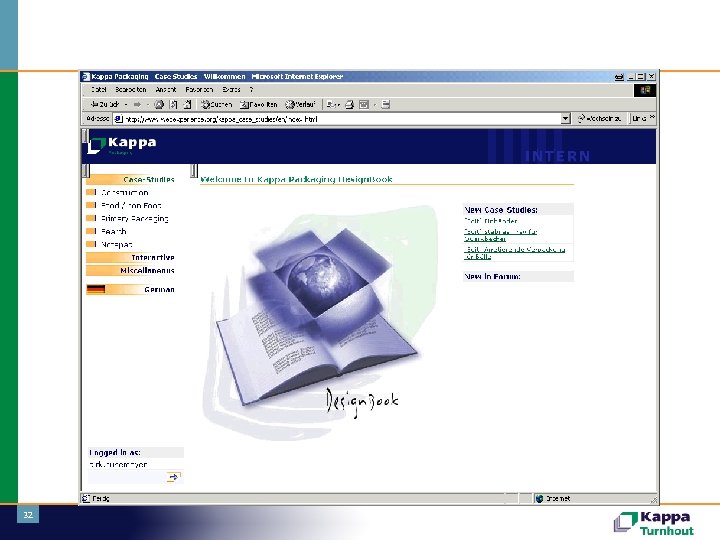This screenshot has height=540, width=720.
Task: Click the Internet zone globe icon
Action: (540, 498)
